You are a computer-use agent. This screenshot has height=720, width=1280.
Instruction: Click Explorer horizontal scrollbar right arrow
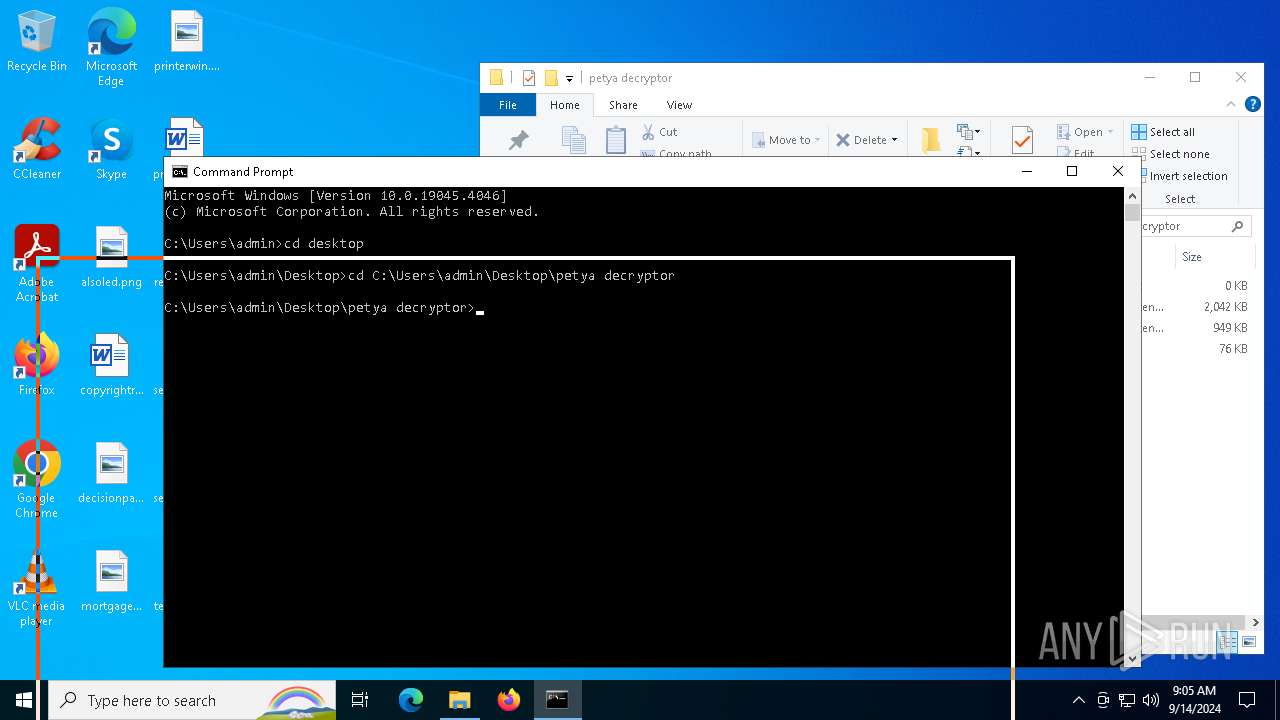tap(1256, 622)
